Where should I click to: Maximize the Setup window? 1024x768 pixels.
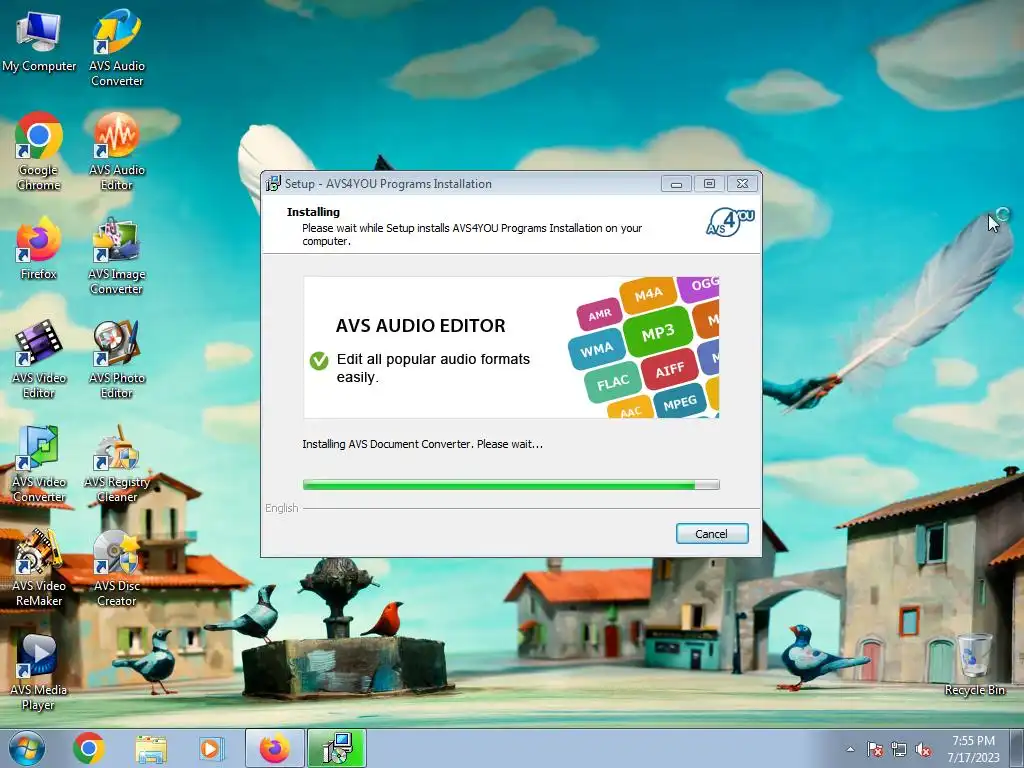(709, 184)
